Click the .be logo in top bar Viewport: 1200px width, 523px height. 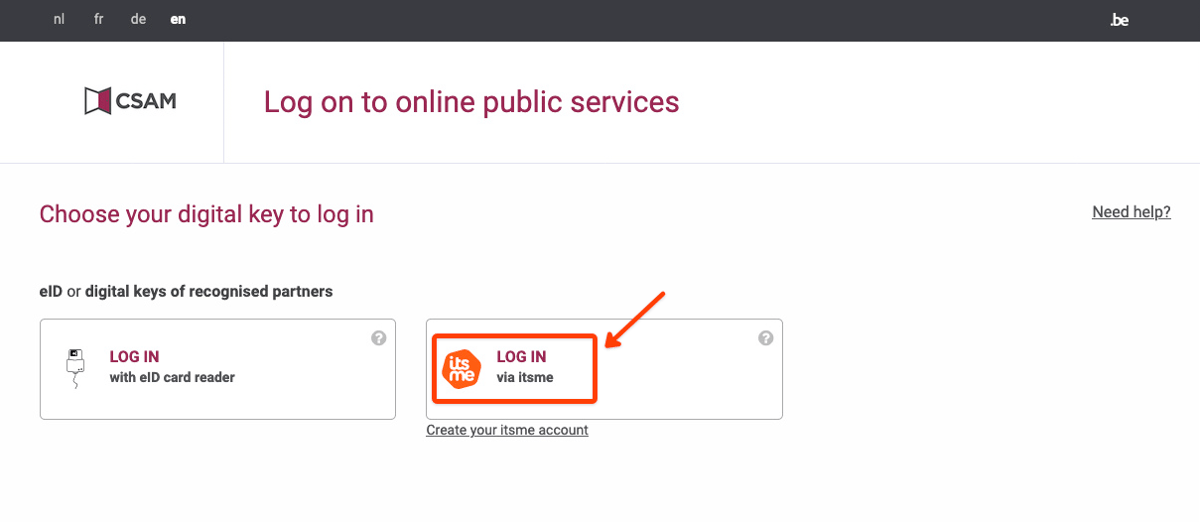tap(1119, 20)
